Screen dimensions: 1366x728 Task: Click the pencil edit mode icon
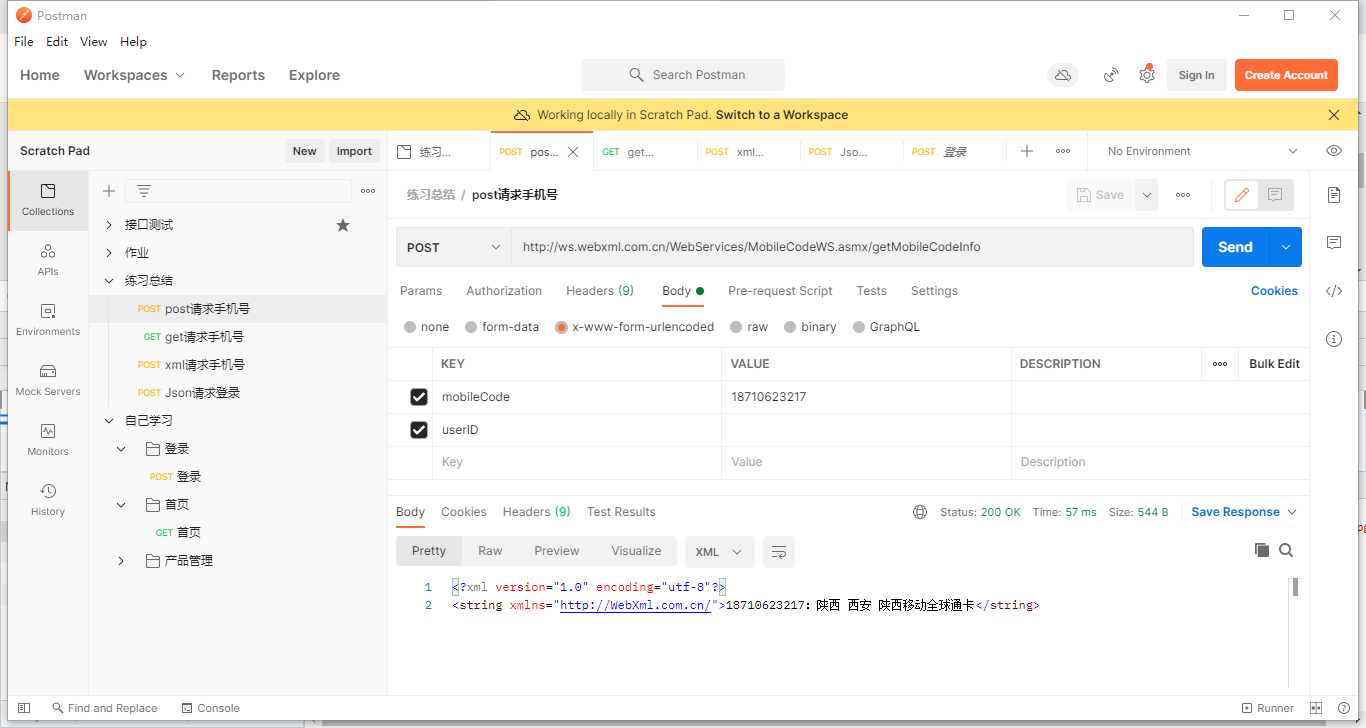coord(1241,195)
